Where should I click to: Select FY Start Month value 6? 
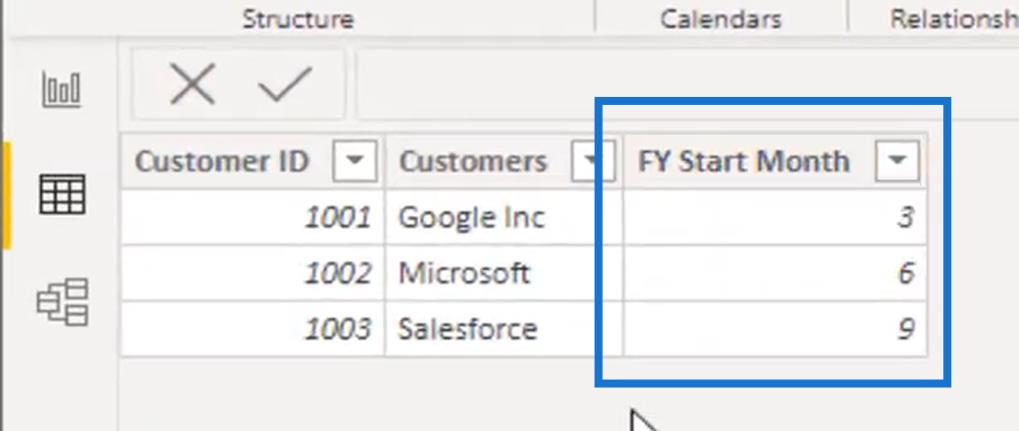pyautogui.click(x=775, y=273)
